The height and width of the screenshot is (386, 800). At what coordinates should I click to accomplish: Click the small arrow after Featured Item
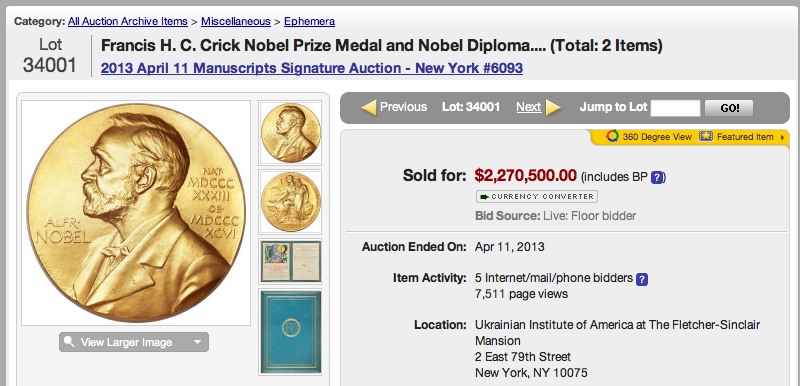783,137
